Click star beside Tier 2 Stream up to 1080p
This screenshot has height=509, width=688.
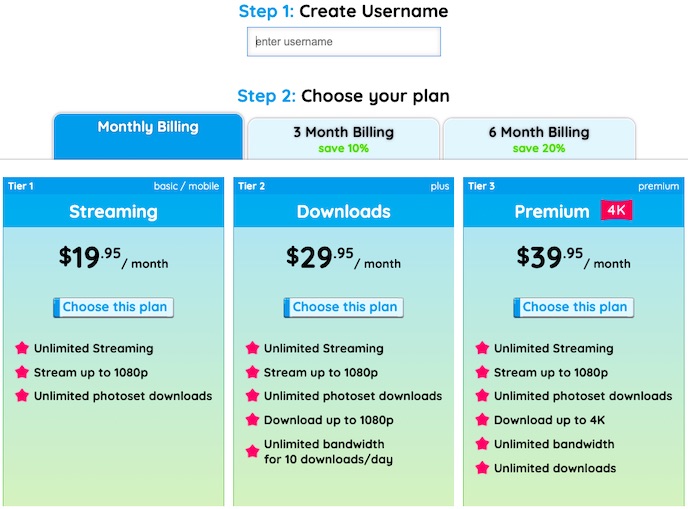(x=252, y=373)
